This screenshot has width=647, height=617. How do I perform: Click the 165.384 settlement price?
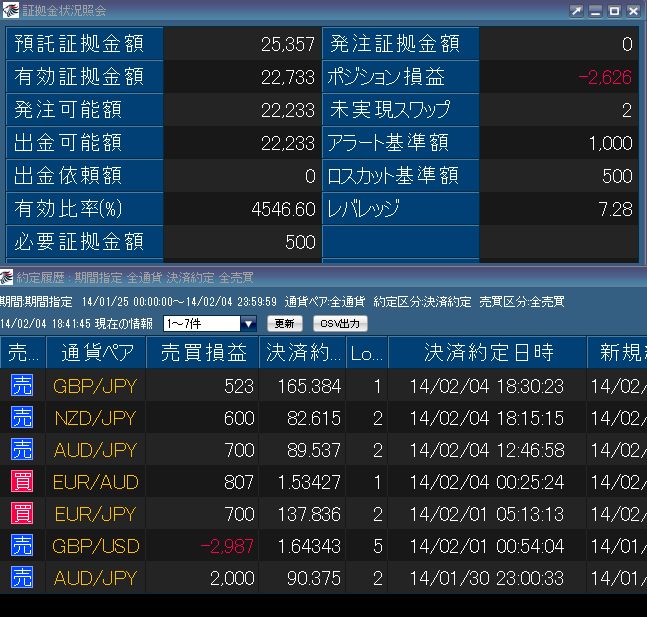point(309,386)
